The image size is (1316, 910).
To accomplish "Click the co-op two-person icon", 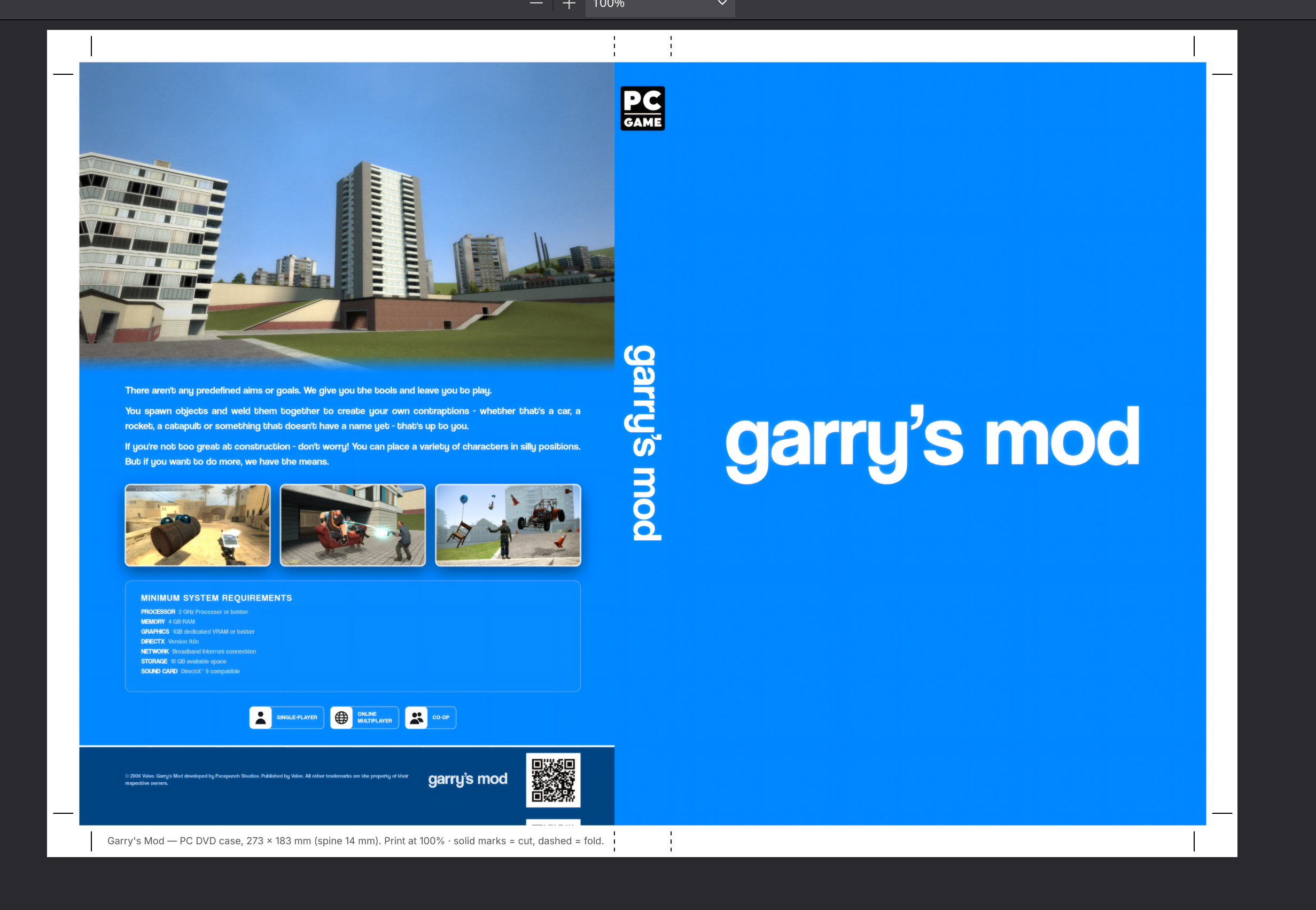I will (417, 718).
